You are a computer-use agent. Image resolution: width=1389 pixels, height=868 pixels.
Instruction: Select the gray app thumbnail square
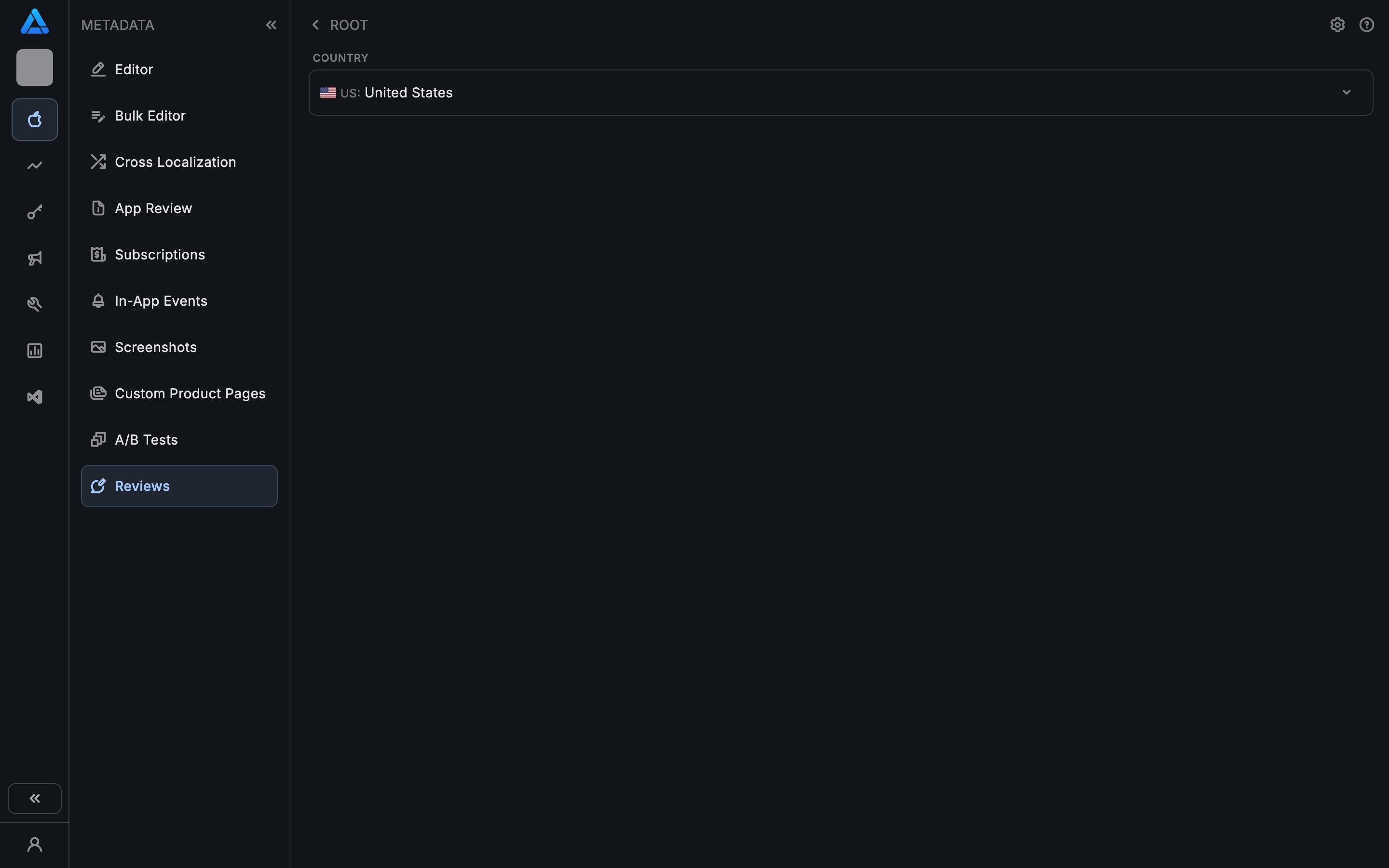(x=34, y=68)
